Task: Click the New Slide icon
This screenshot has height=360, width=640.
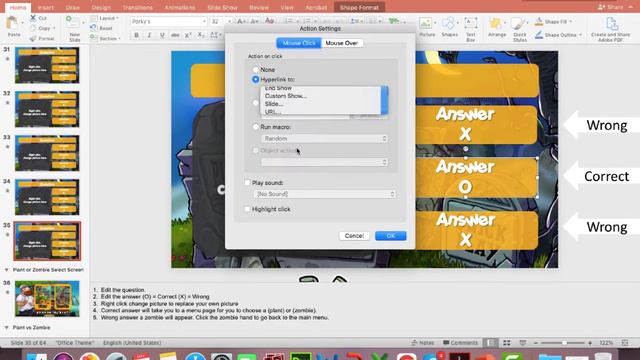Action: (74, 23)
